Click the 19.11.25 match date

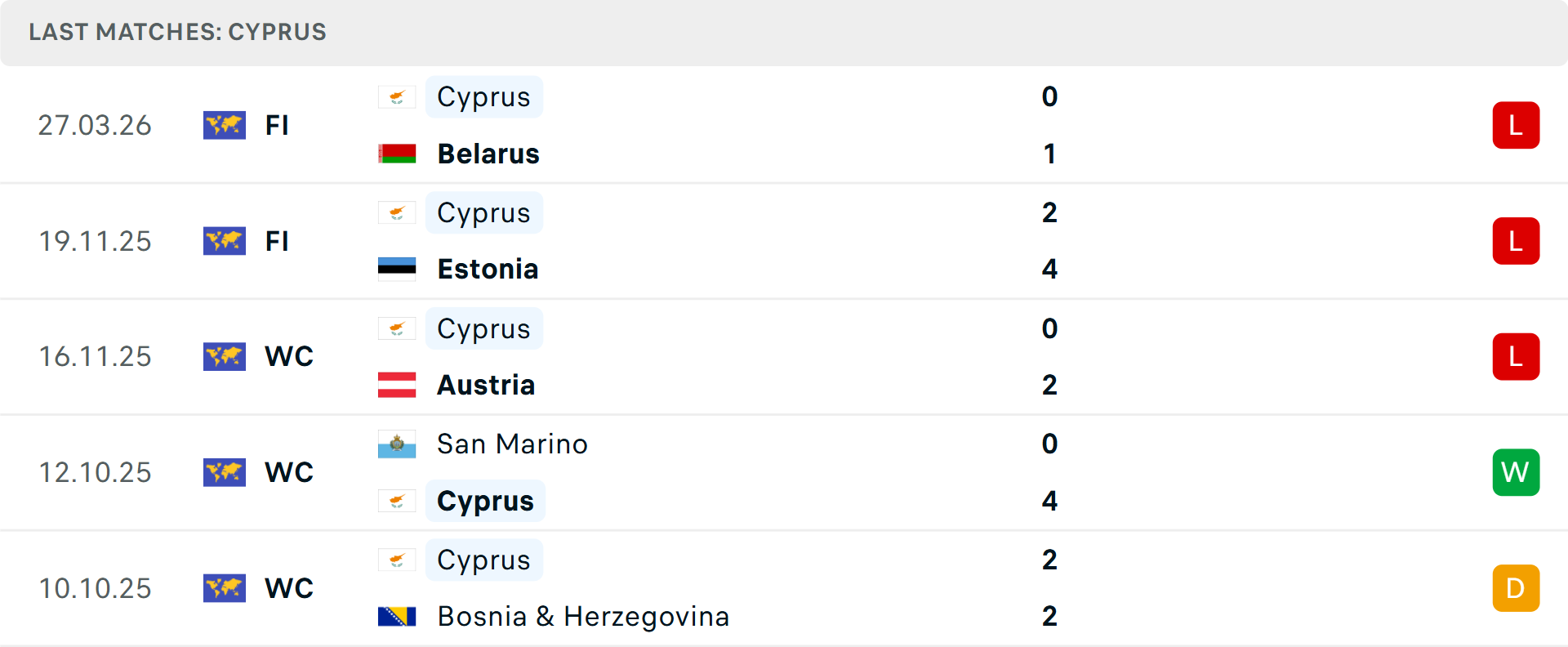click(95, 241)
